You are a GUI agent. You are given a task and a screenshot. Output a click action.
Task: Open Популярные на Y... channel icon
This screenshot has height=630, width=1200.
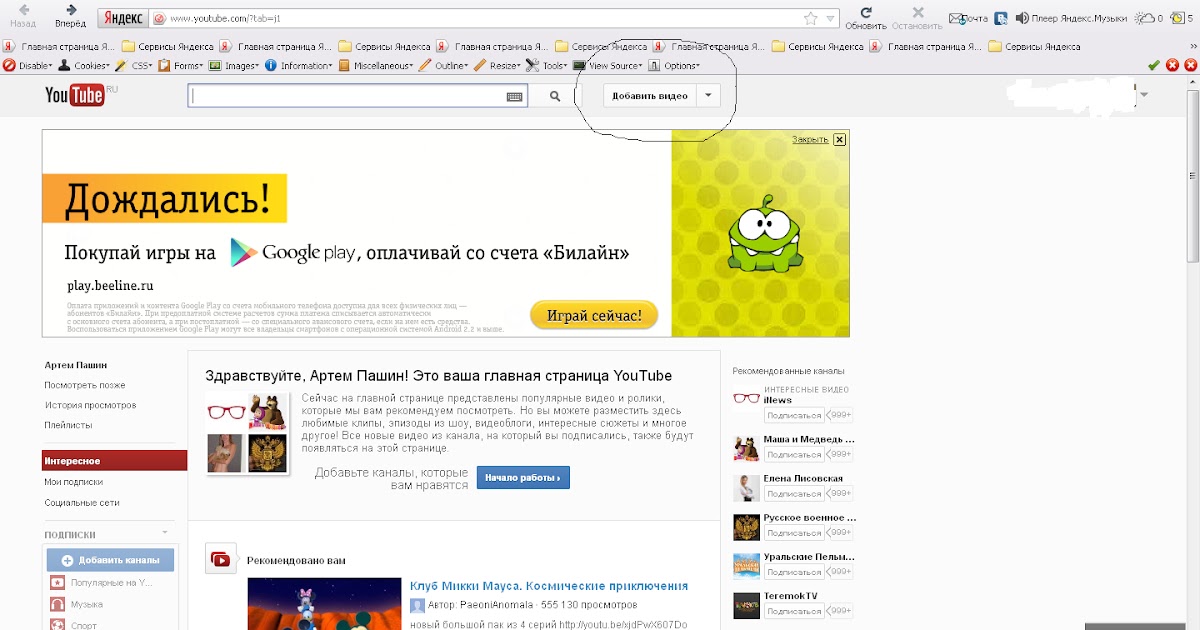click(x=58, y=582)
